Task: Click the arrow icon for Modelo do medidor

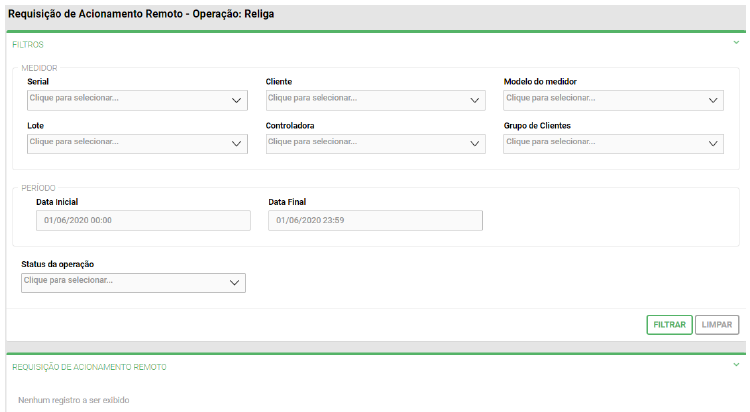Action: click(713, 100)
